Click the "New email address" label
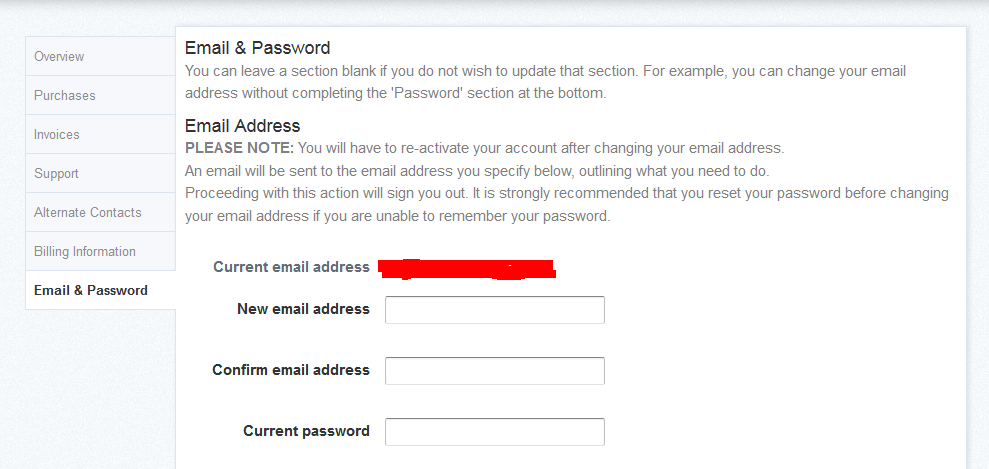The width and height of the screenshot is (989, 469). [303, 309]
